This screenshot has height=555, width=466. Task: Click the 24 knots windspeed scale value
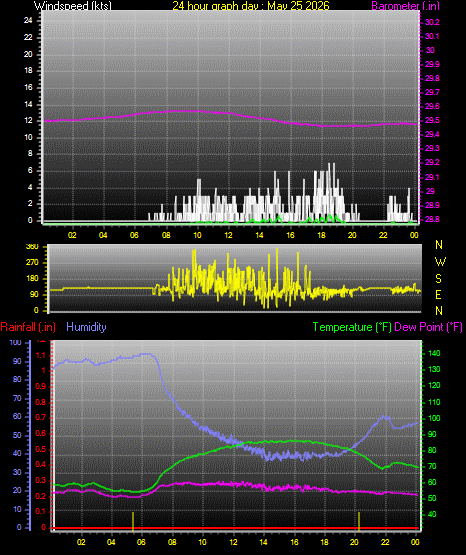point(28,21)
